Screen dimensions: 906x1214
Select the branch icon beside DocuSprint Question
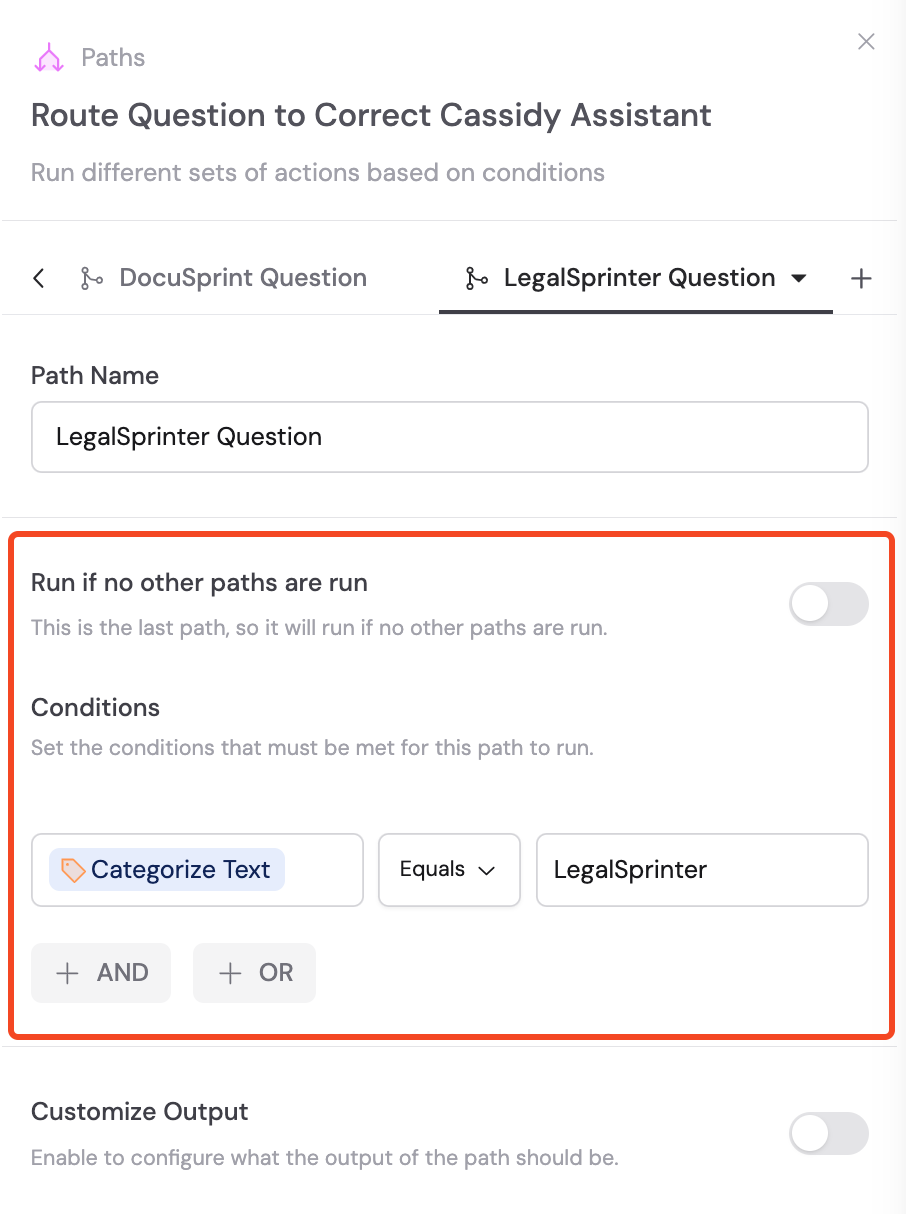(91, 278)
